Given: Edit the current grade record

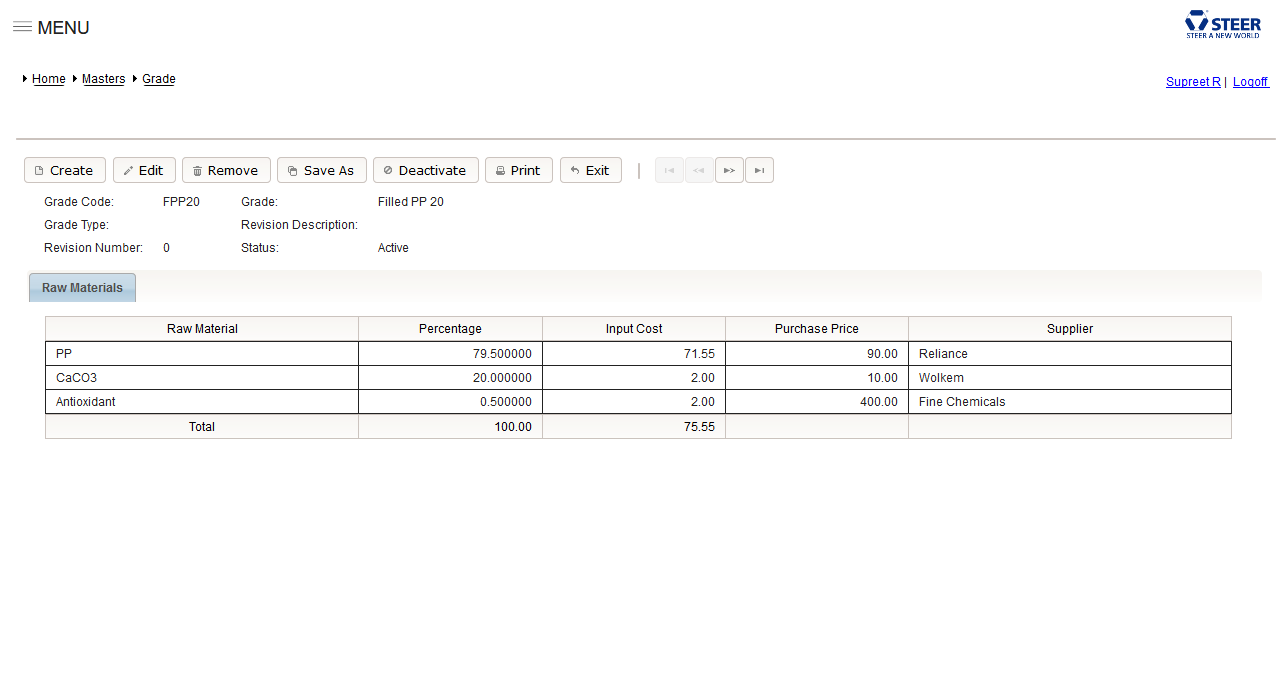Looking at the screenshot, I should pos(144,171).
